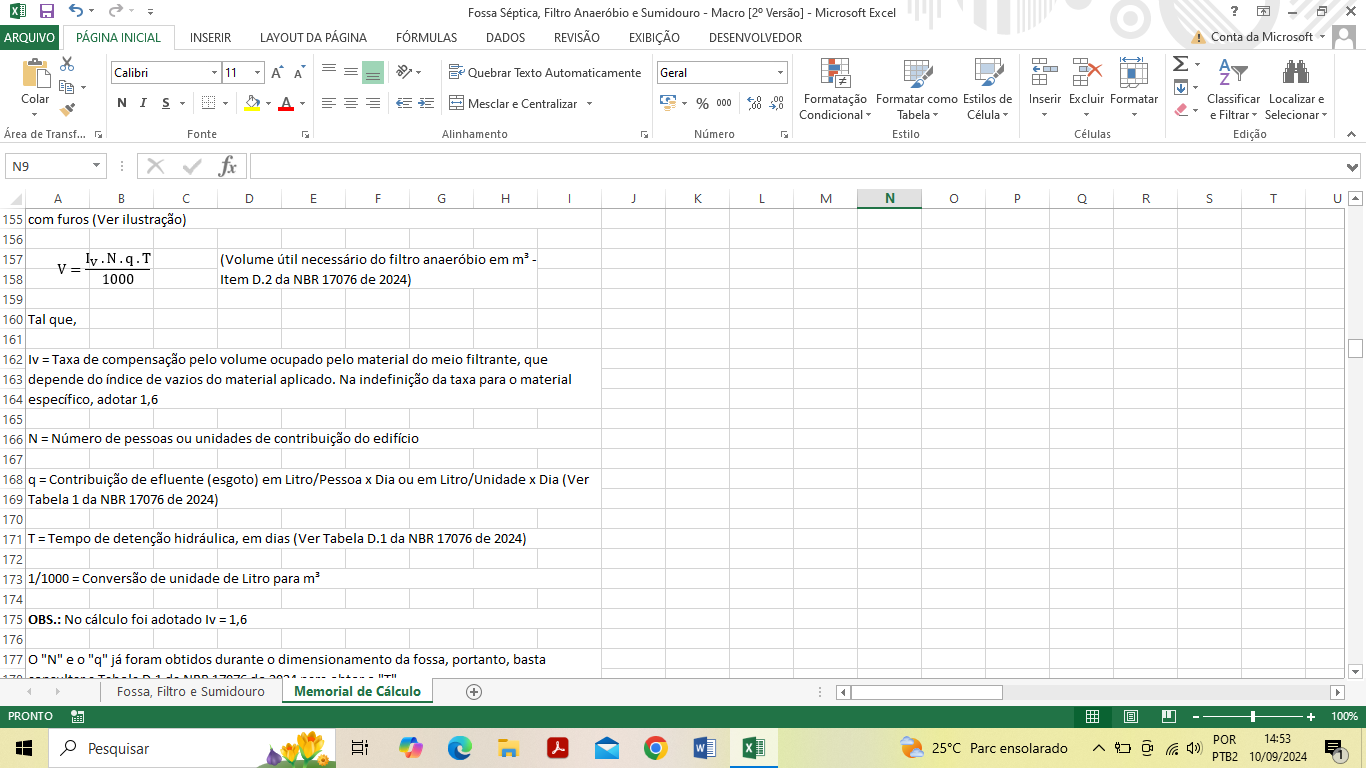Open Word from the Windows taskbar
This screenshot has width=1366, height=768.
(704, 748)
